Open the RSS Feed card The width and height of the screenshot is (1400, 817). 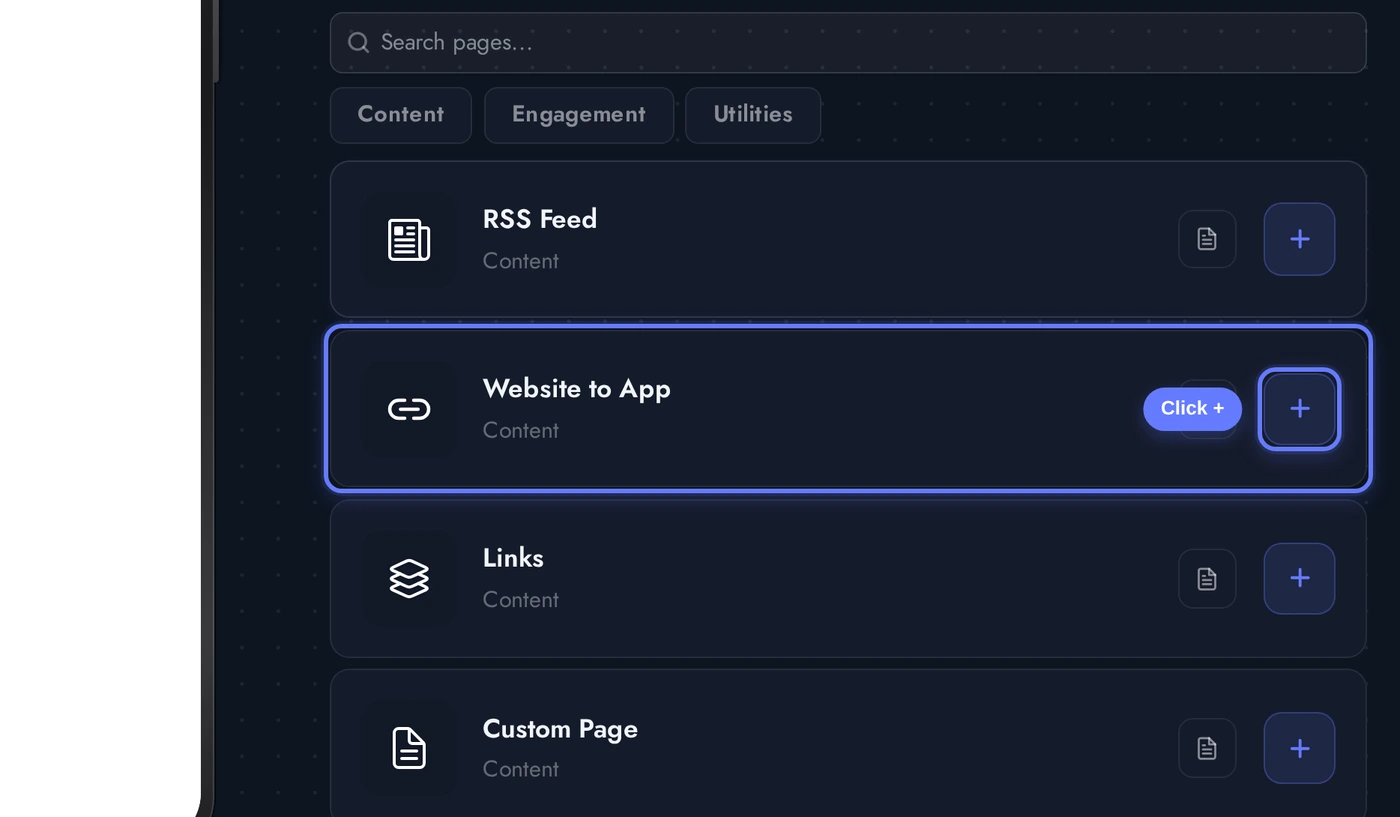tap(800, 238)
